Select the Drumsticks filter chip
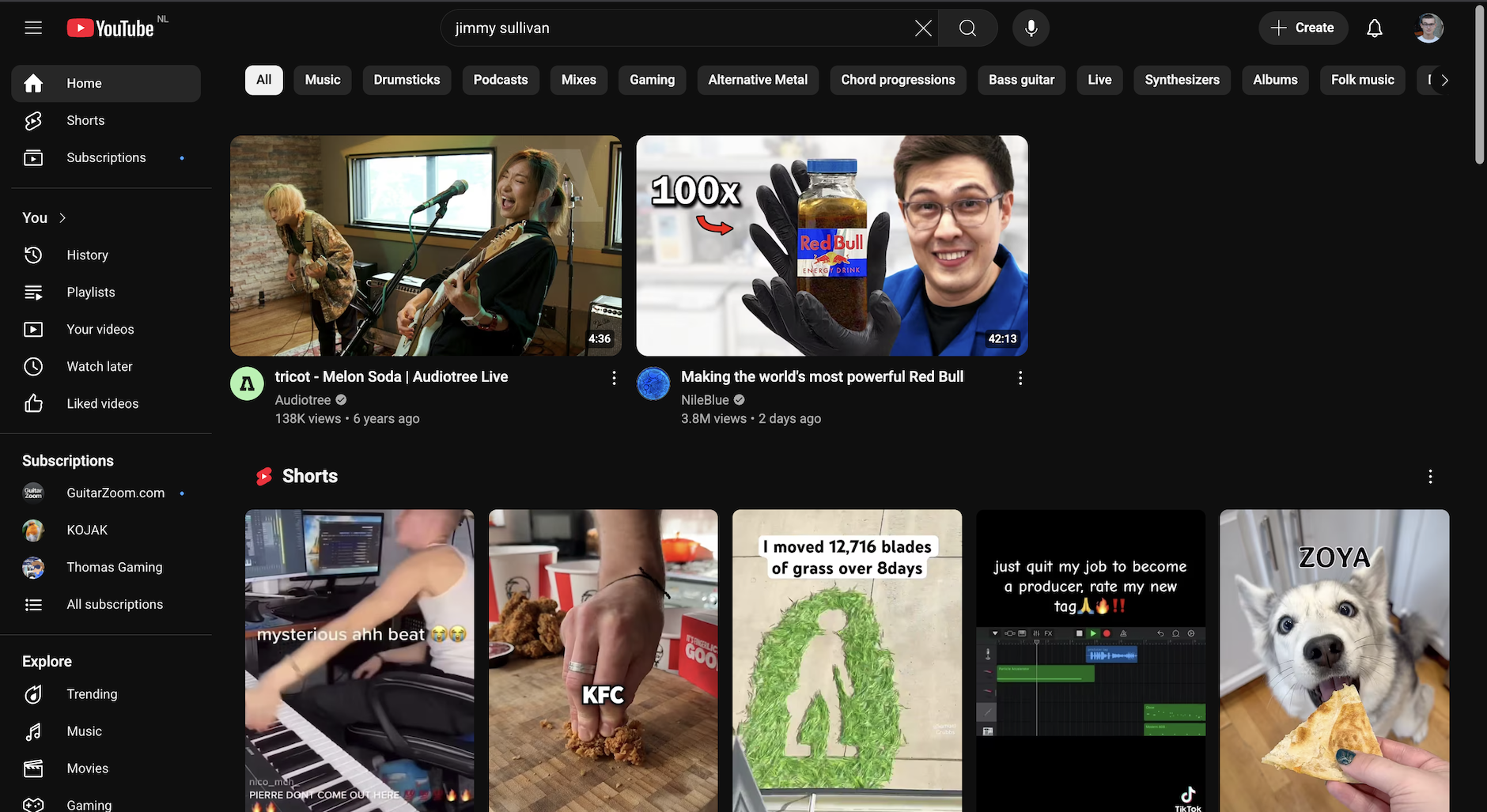Screen dimensions: 1487x812 coord(407,80)
